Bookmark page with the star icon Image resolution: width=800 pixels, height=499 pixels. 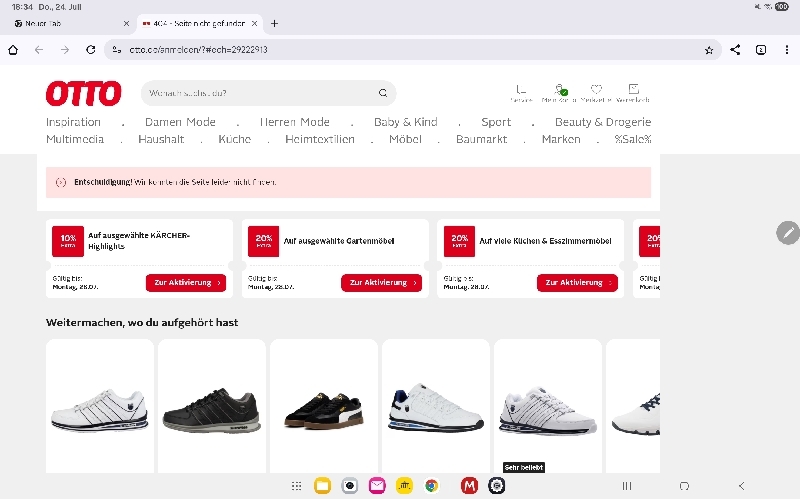(709, 49)
